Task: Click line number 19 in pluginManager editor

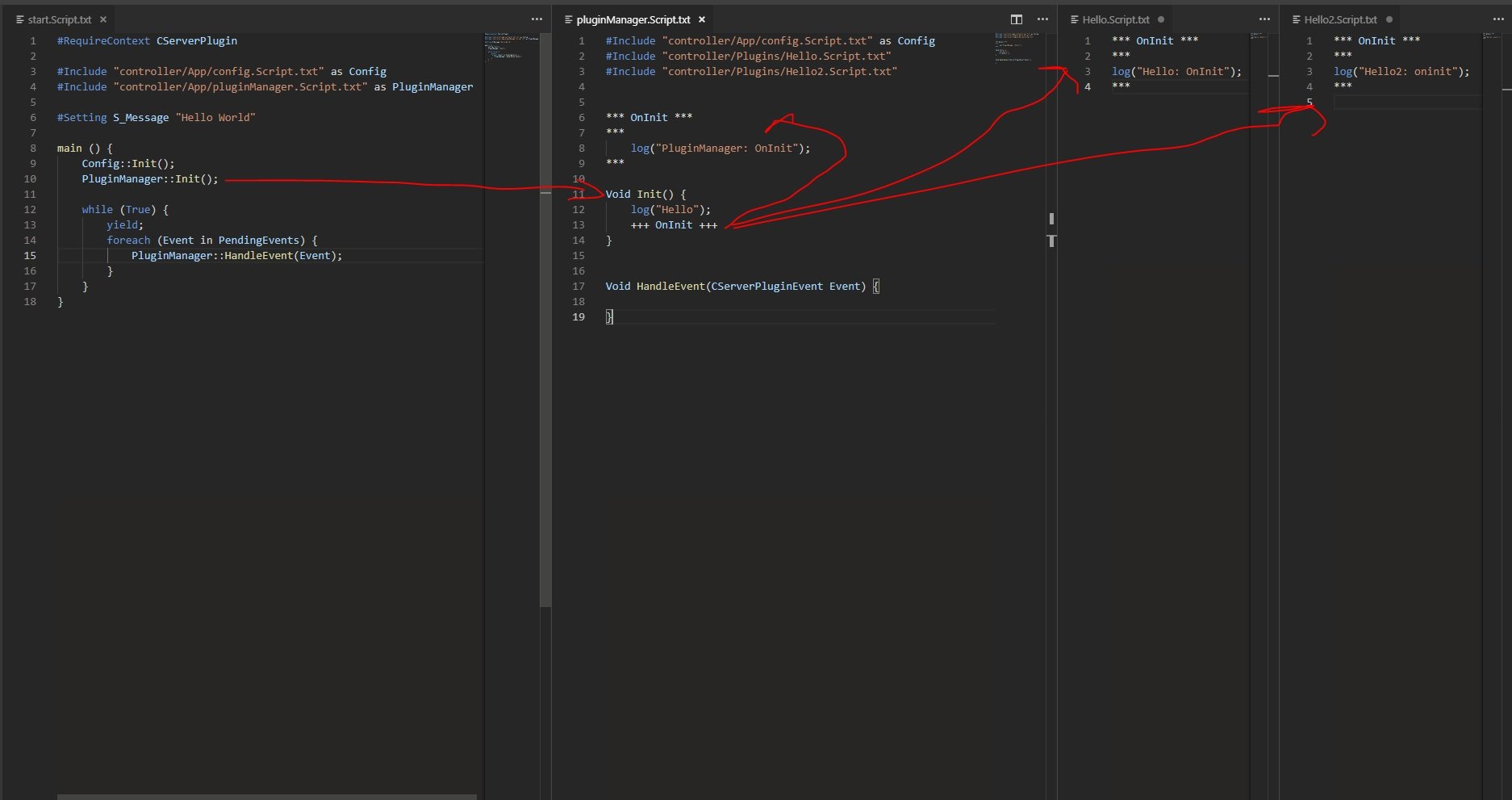Action: tap(578, 316)
